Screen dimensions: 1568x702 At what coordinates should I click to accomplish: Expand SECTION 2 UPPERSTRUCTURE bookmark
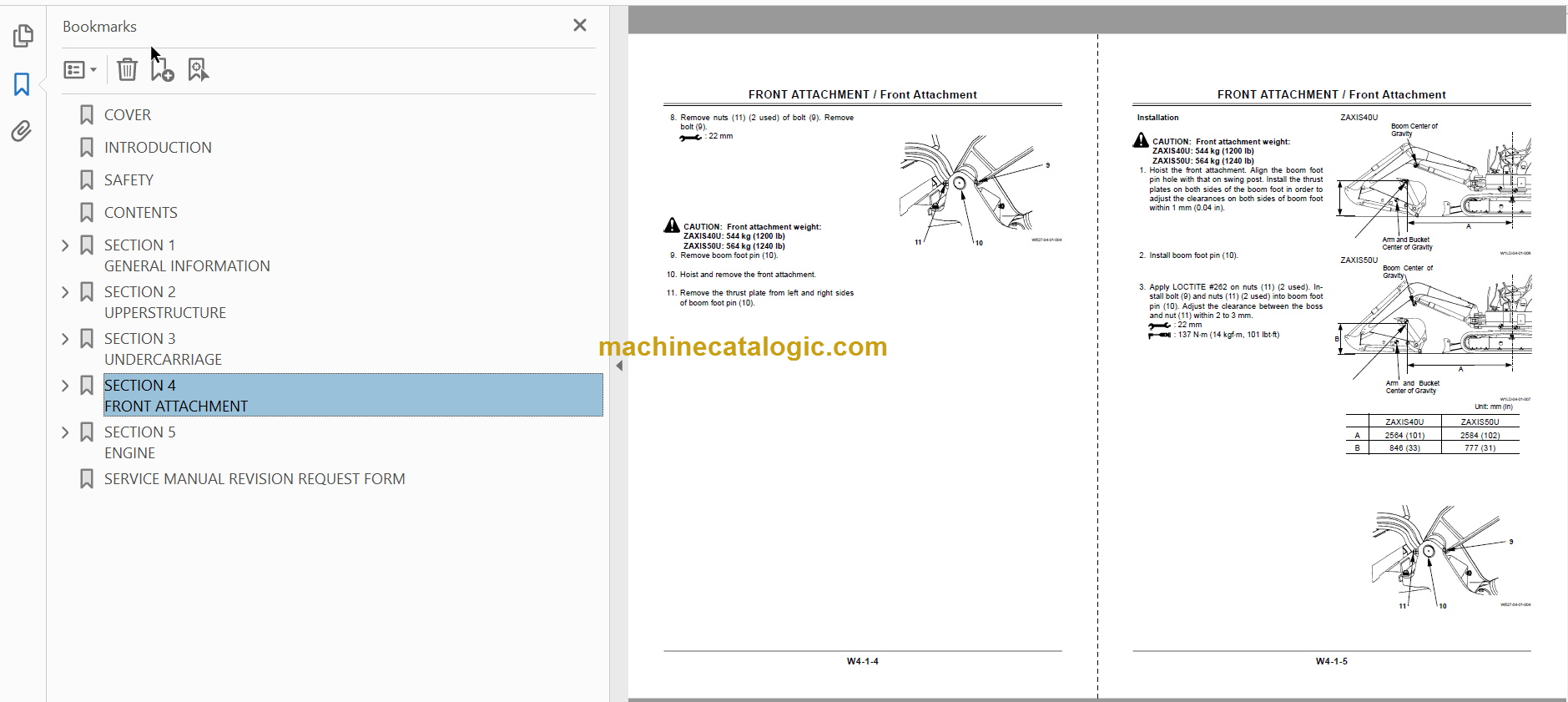[x=65, y=292]
